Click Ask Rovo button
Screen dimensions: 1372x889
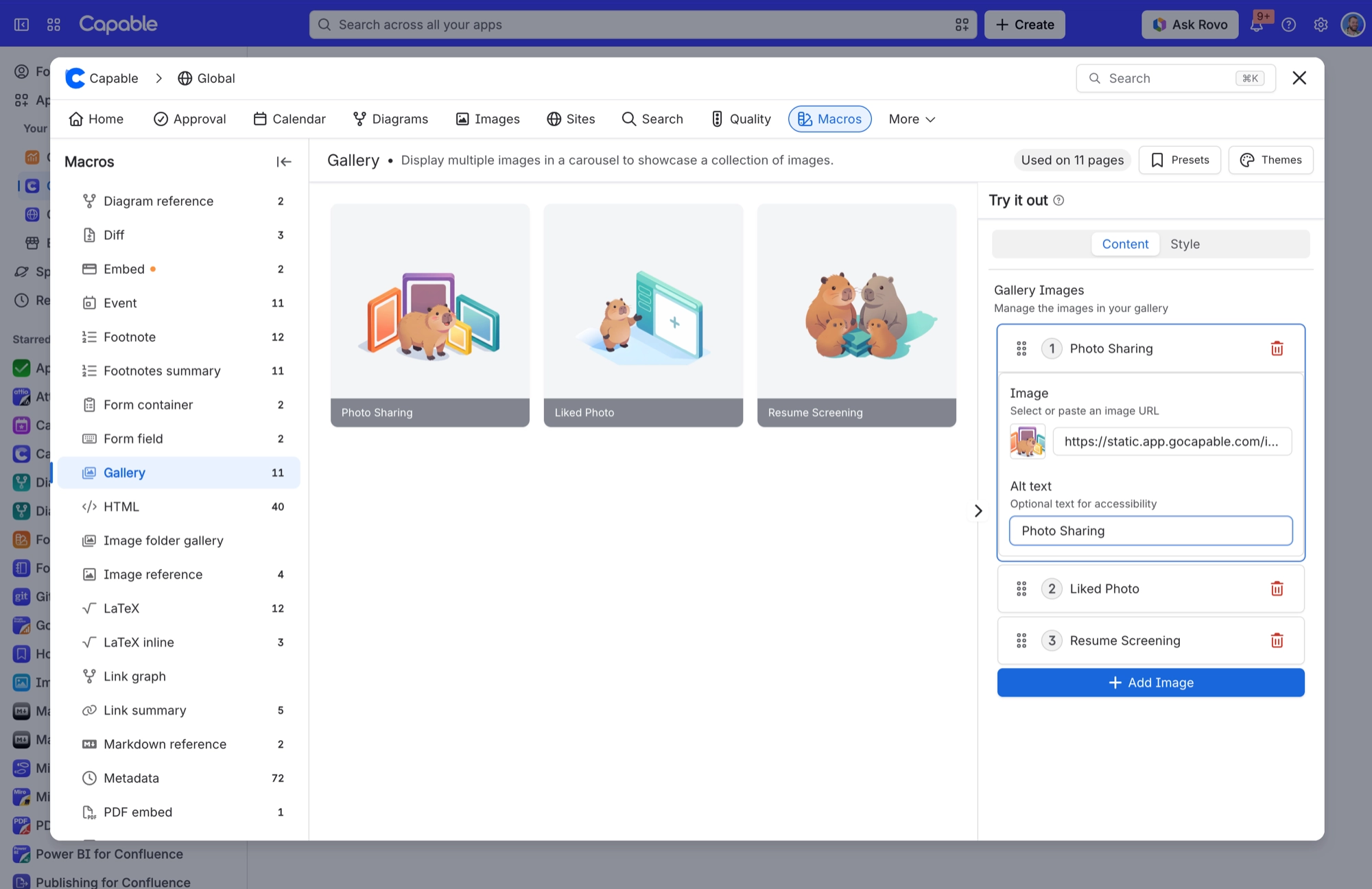pos(1190,25)
